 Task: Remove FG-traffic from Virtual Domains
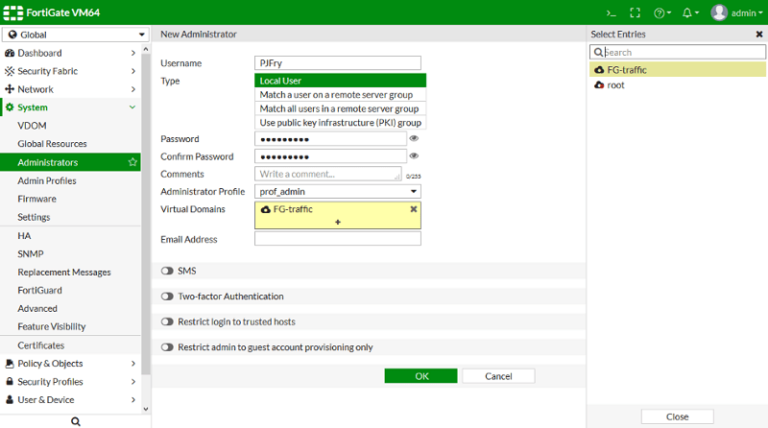(413, 209)
